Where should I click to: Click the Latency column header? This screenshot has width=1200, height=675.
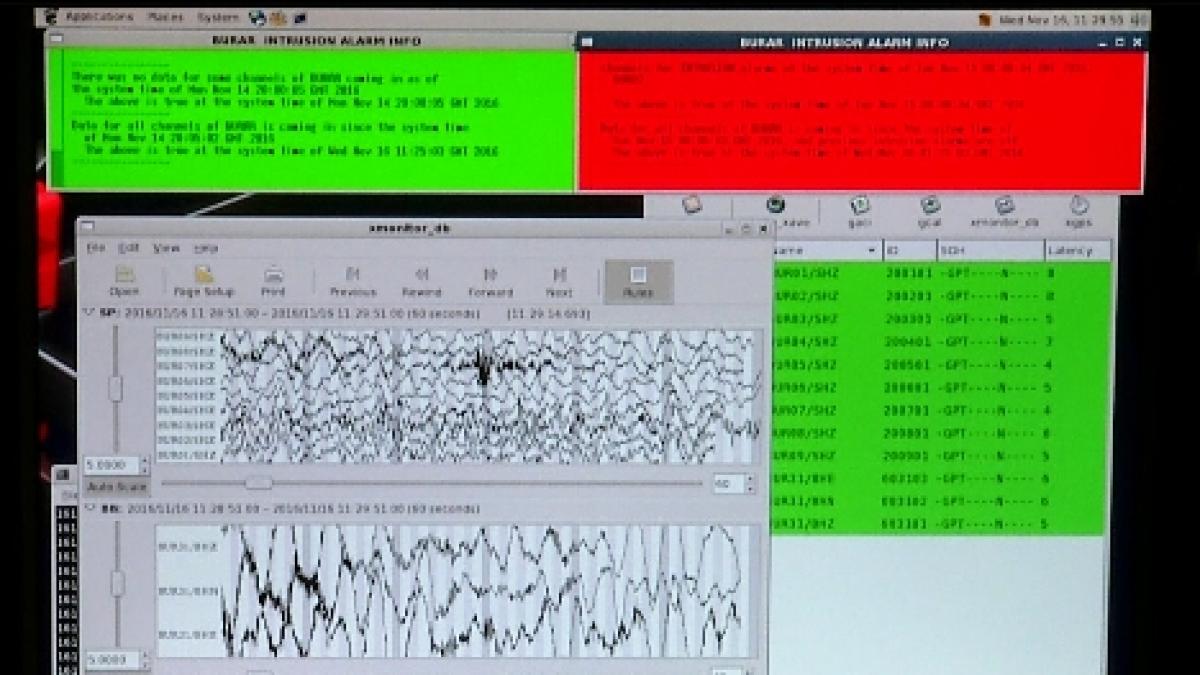(1076, 250)
